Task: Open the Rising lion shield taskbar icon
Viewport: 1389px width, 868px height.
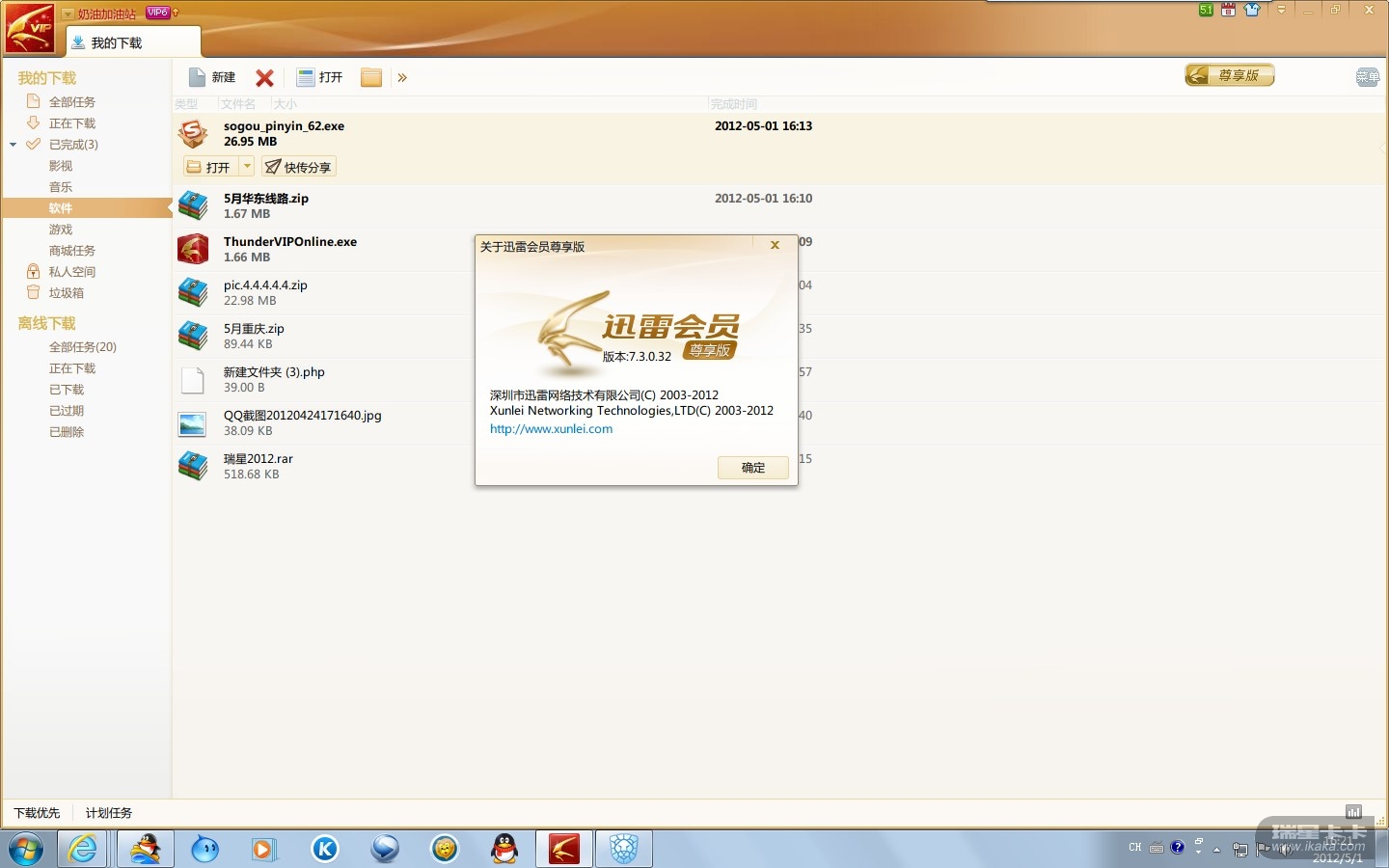Action: [x=624, y=849]
